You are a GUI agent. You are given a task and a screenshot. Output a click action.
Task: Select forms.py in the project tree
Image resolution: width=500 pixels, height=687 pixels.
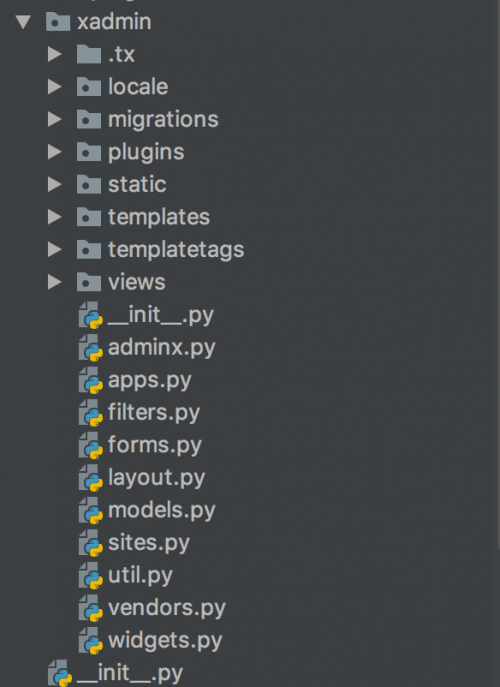coord(155,445)
